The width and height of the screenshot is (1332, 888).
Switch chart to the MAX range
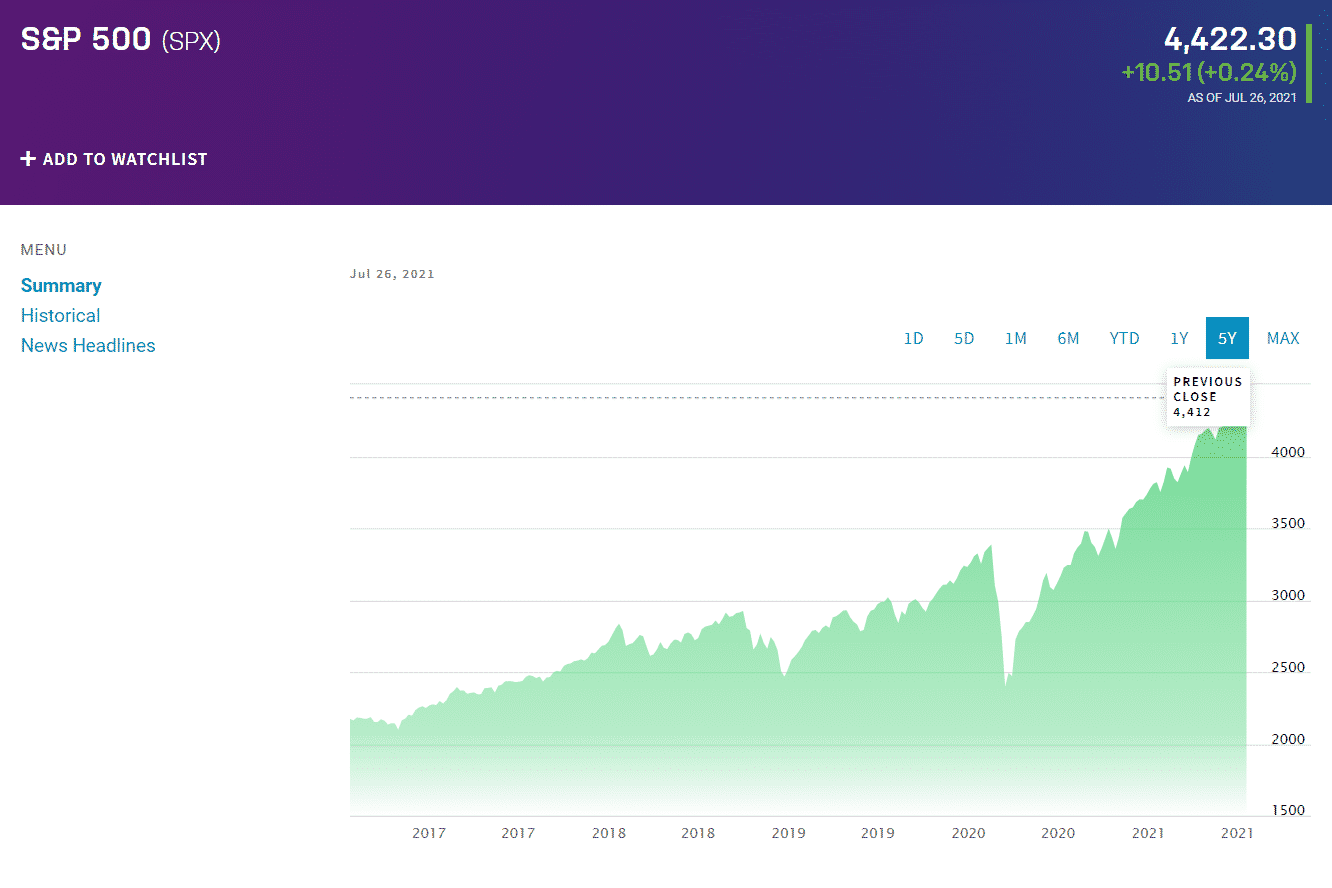tap(1283, 338)
